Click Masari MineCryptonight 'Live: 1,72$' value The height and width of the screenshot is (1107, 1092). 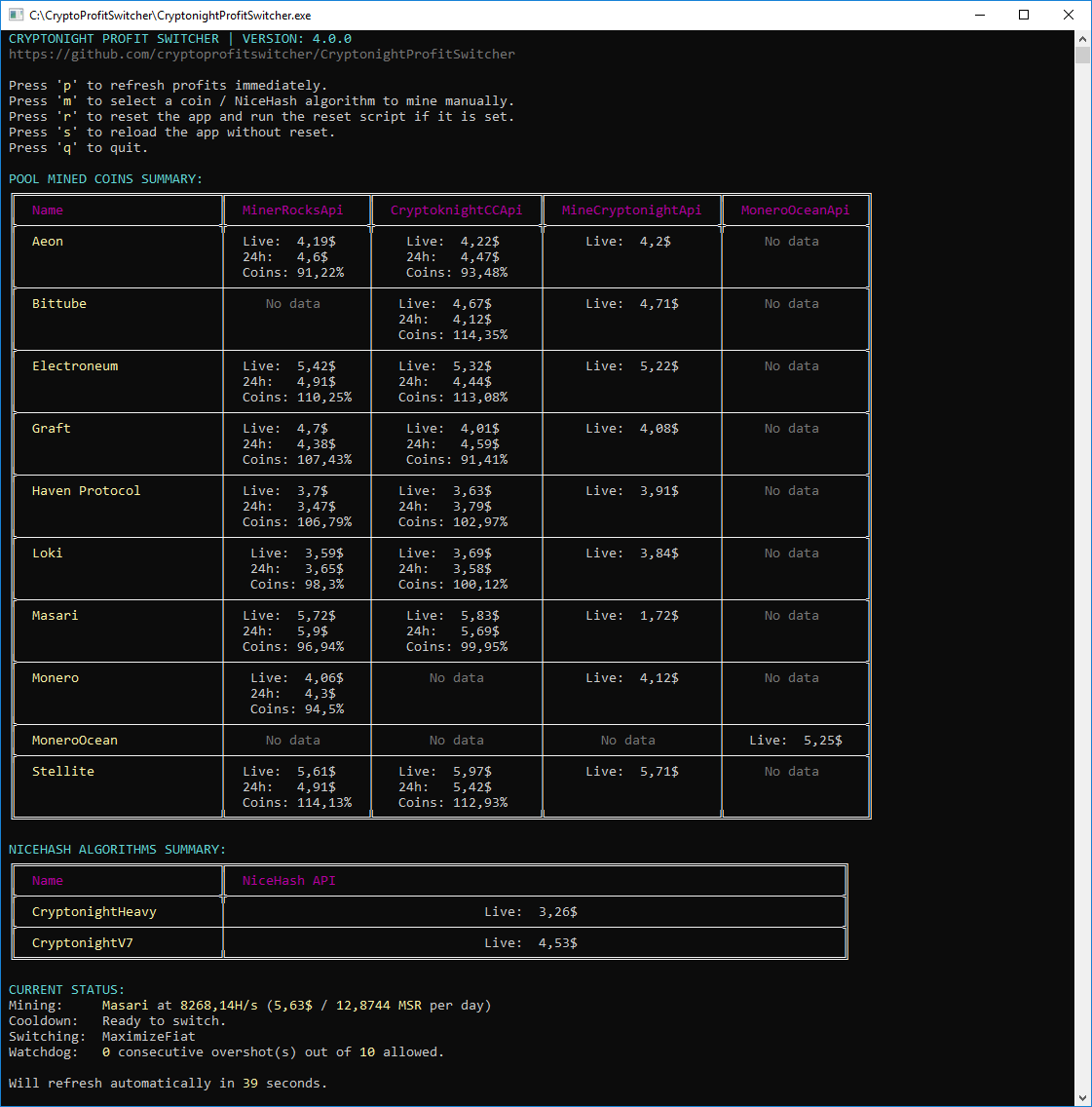(x=632, y=615)
